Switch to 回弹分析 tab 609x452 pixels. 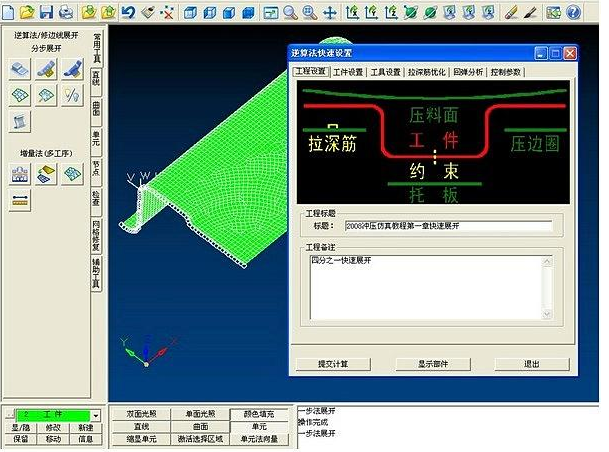[x=467, y=72]
